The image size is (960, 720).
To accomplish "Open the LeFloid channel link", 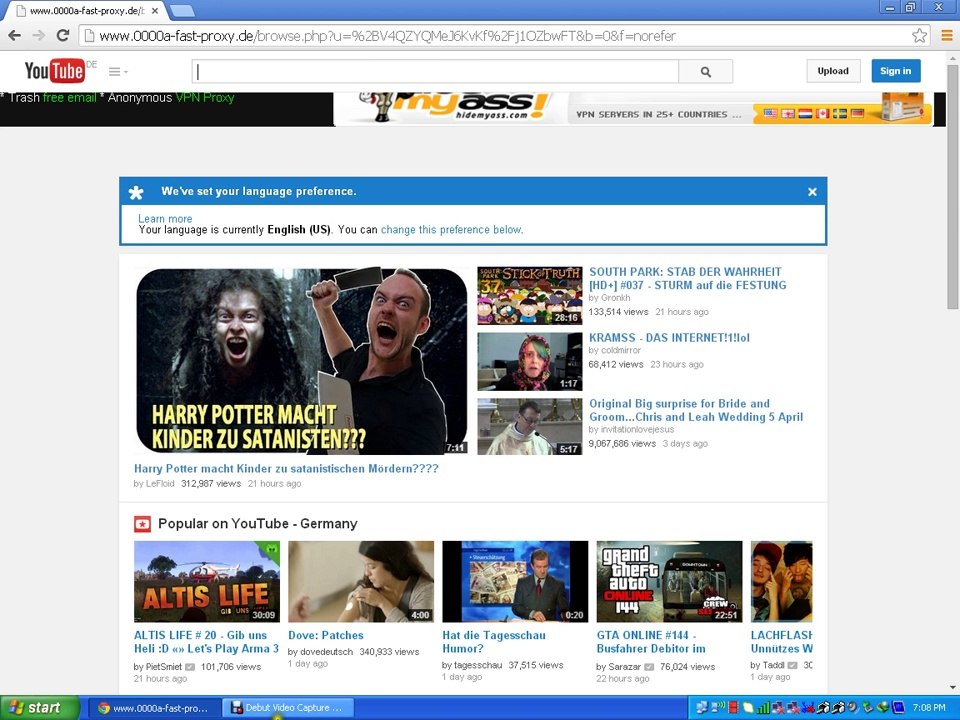I will [x=160, y=484].
